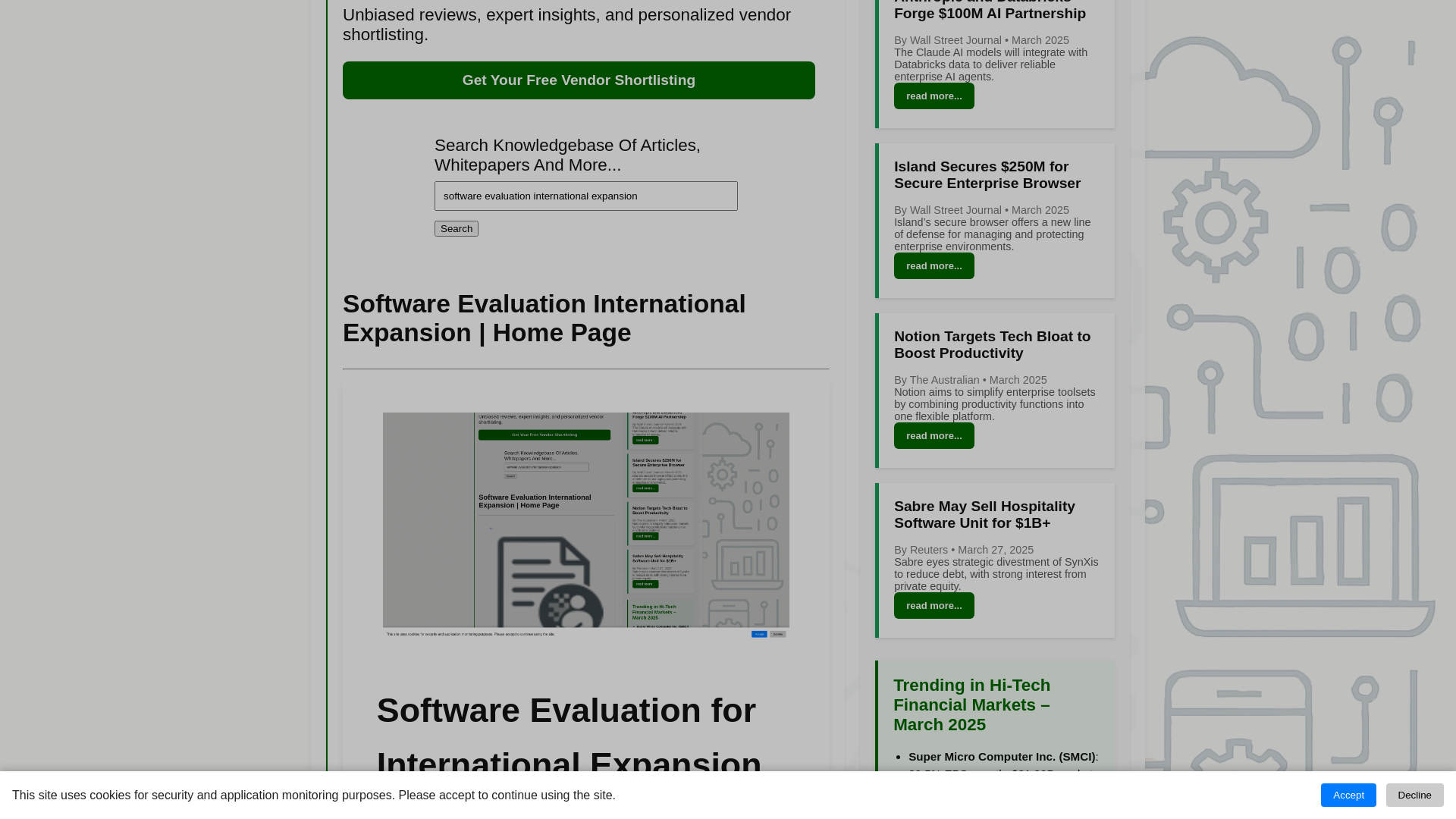This screenshot has width=1456, height=819.
Task: Read more on Anthropic and Databricks partnership
Action: [x=934, y=96]
